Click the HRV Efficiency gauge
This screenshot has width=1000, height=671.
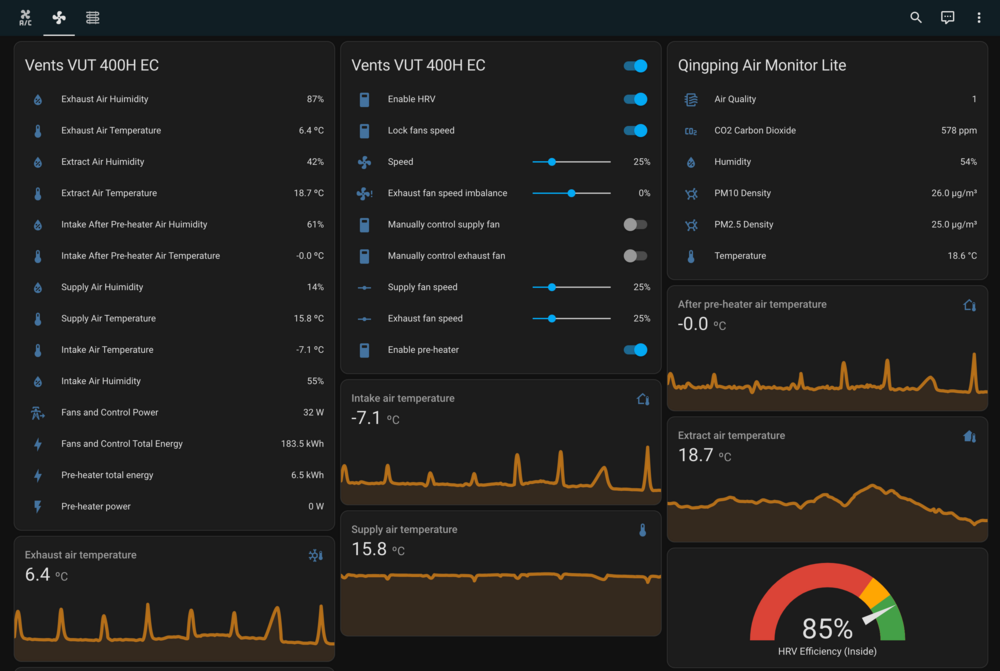pyautogui.click(x=827, y=612)
